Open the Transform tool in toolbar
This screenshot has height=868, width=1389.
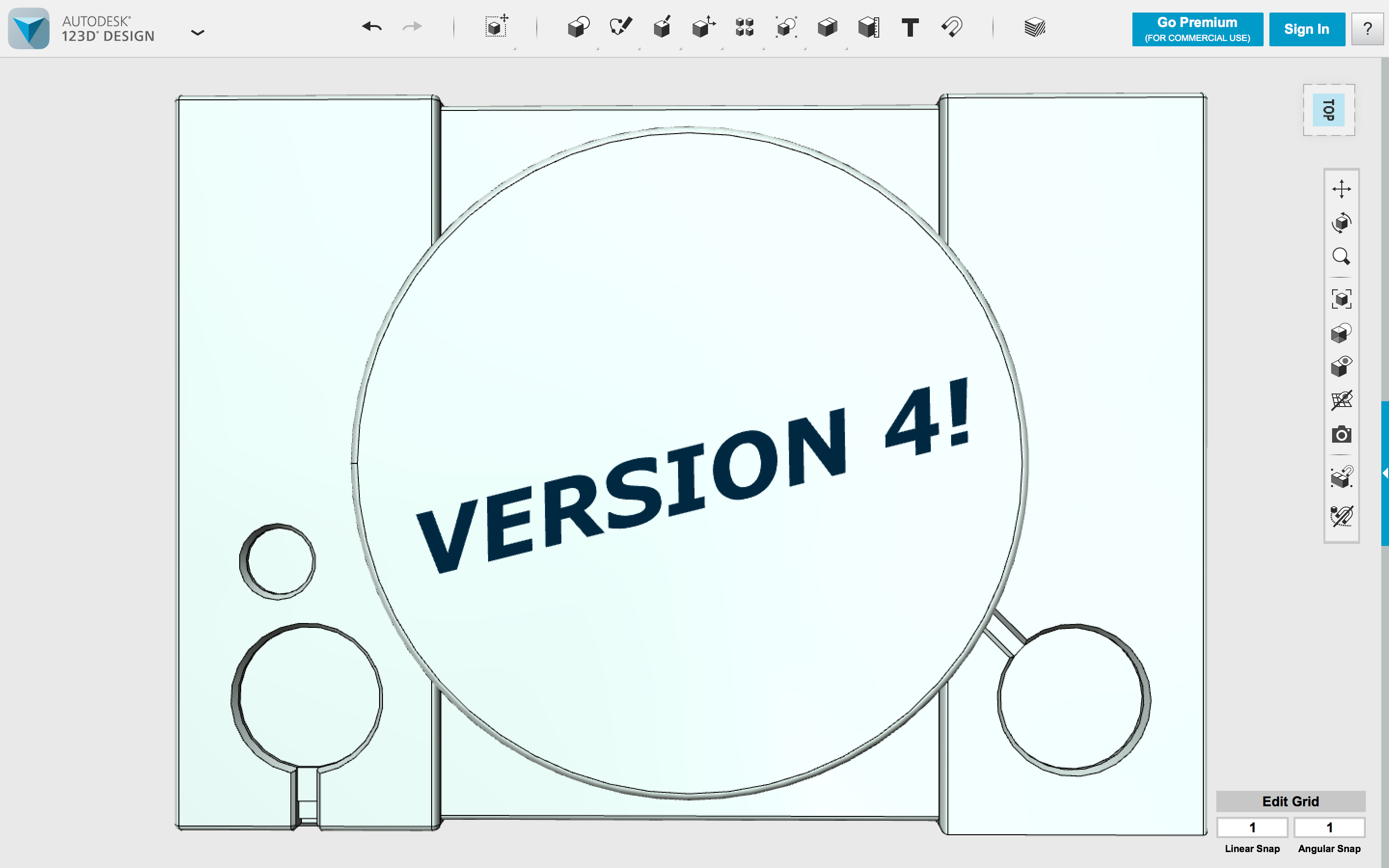496,27
